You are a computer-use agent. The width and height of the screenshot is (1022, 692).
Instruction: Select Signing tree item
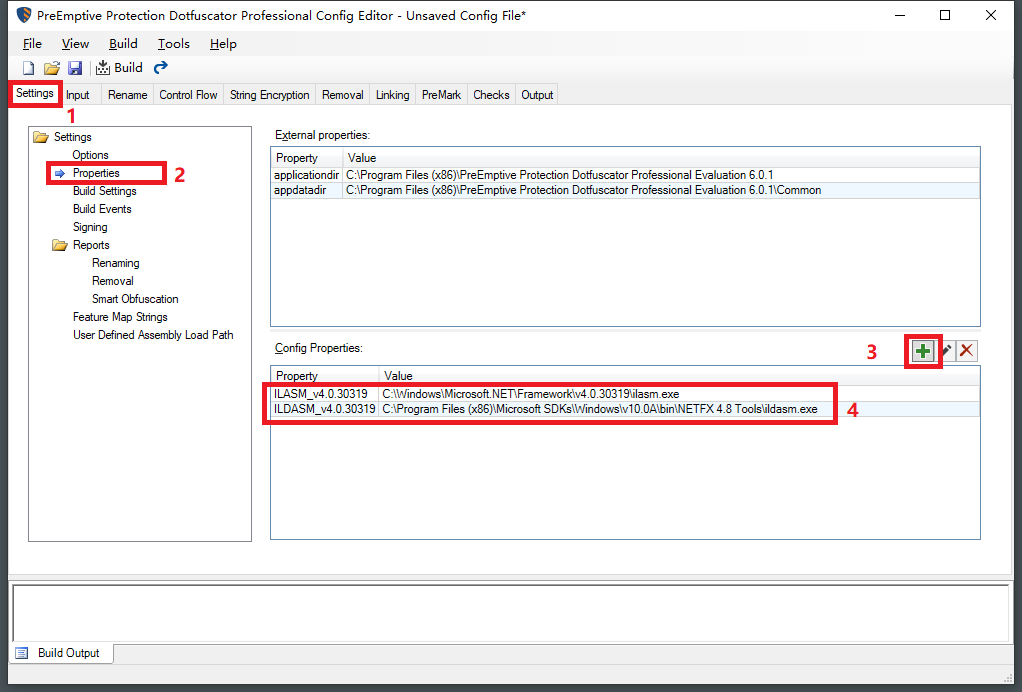pyautogui.click(x=90, y=227)
